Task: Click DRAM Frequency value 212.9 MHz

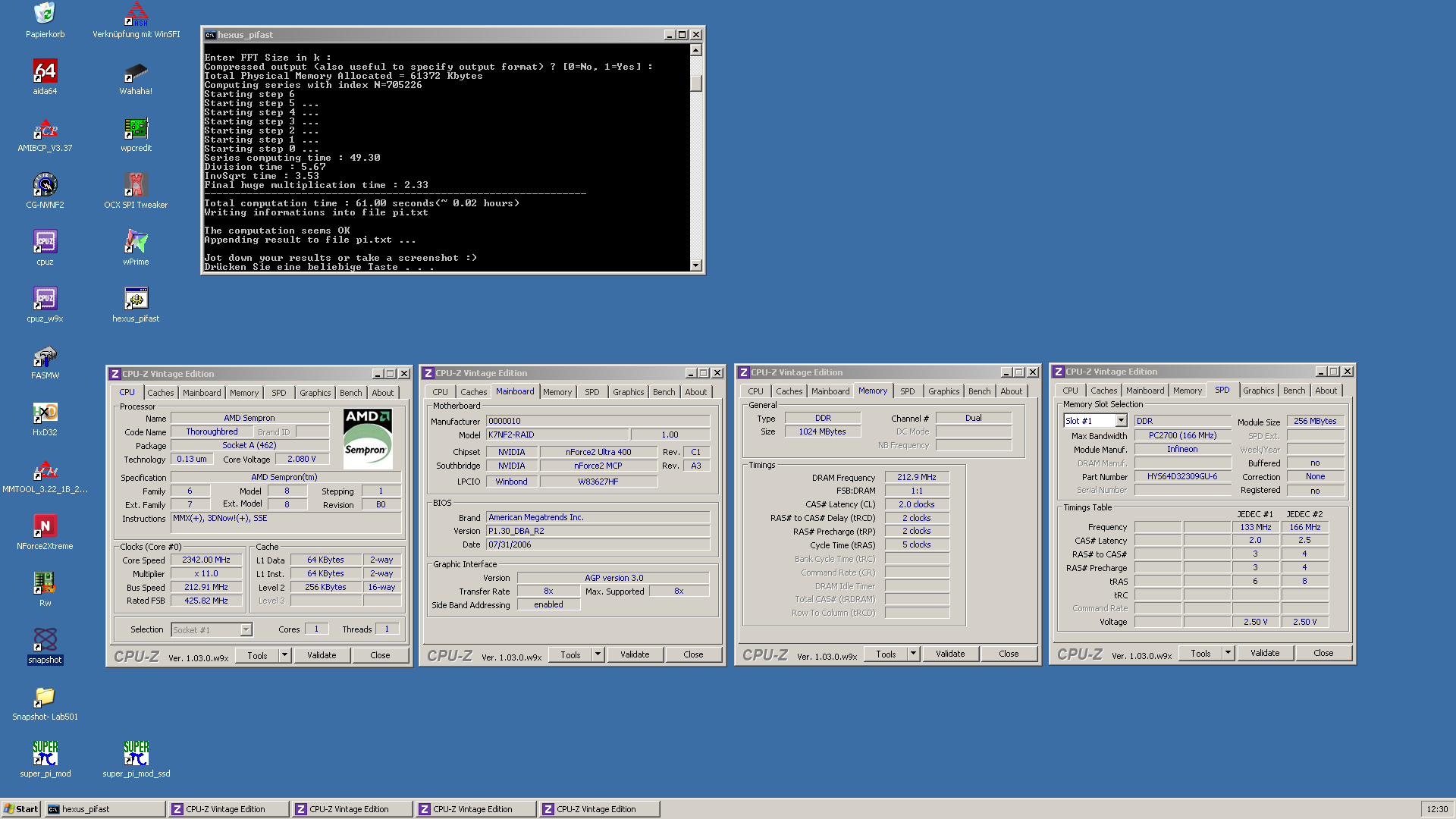Action: tap(917, 478)
